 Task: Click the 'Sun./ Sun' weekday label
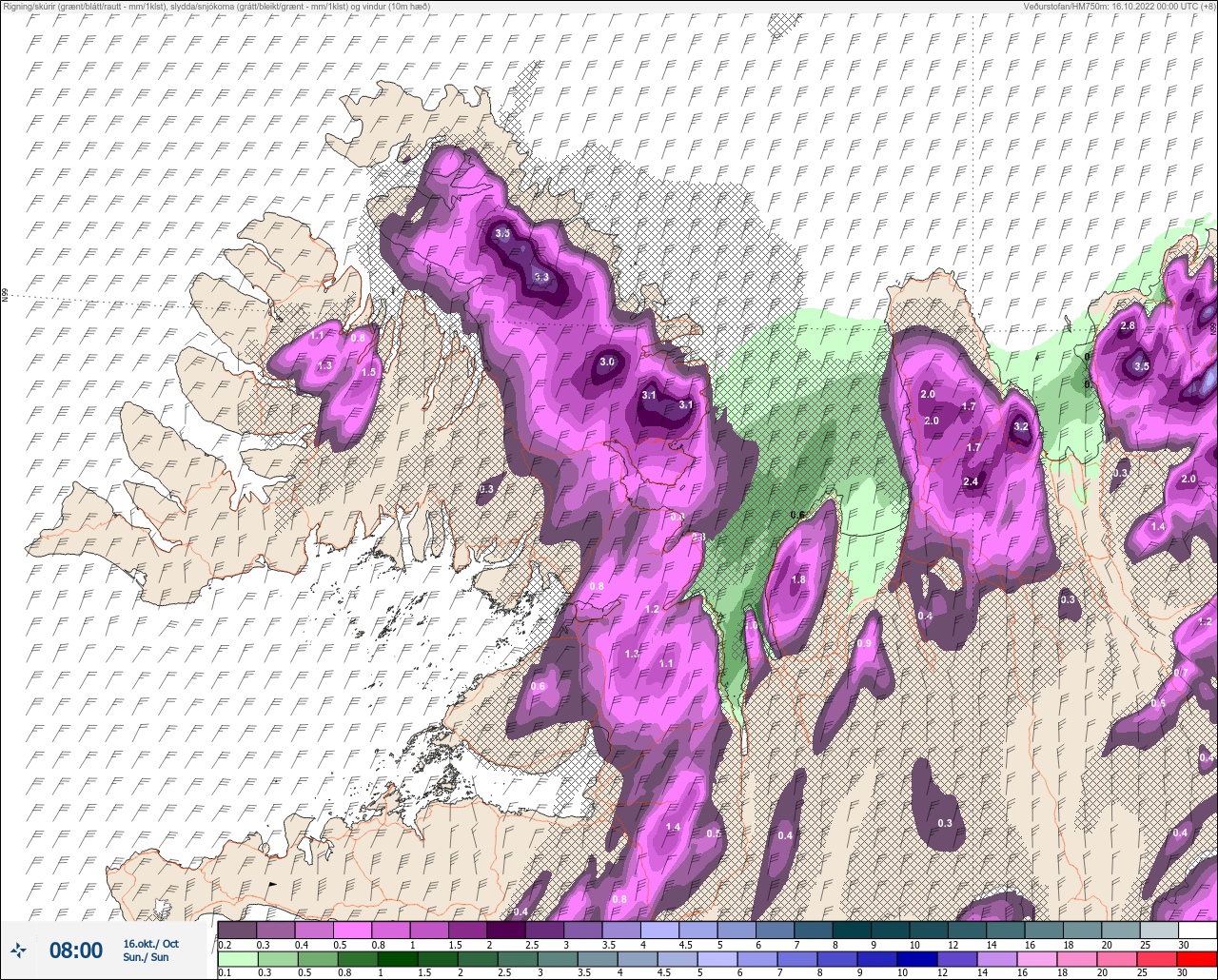pos(146,957)
